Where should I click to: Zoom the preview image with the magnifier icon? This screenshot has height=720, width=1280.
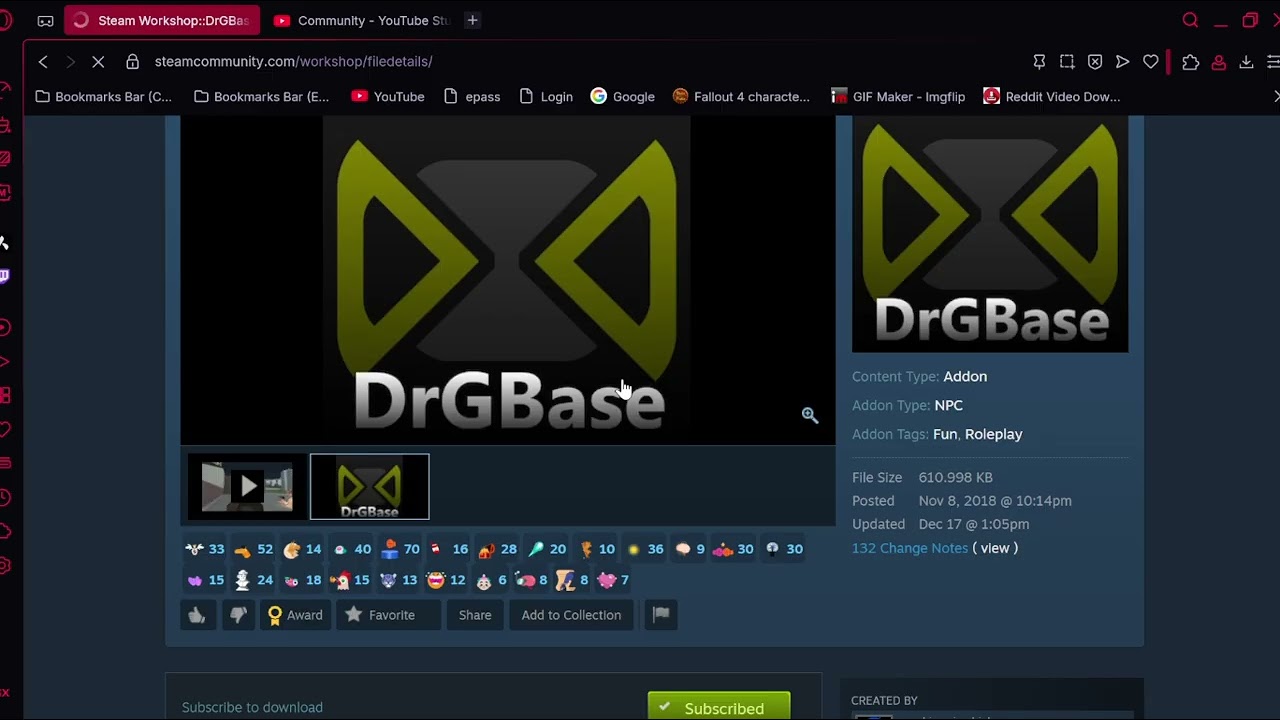pyautogui.click(x=810, y=415)
